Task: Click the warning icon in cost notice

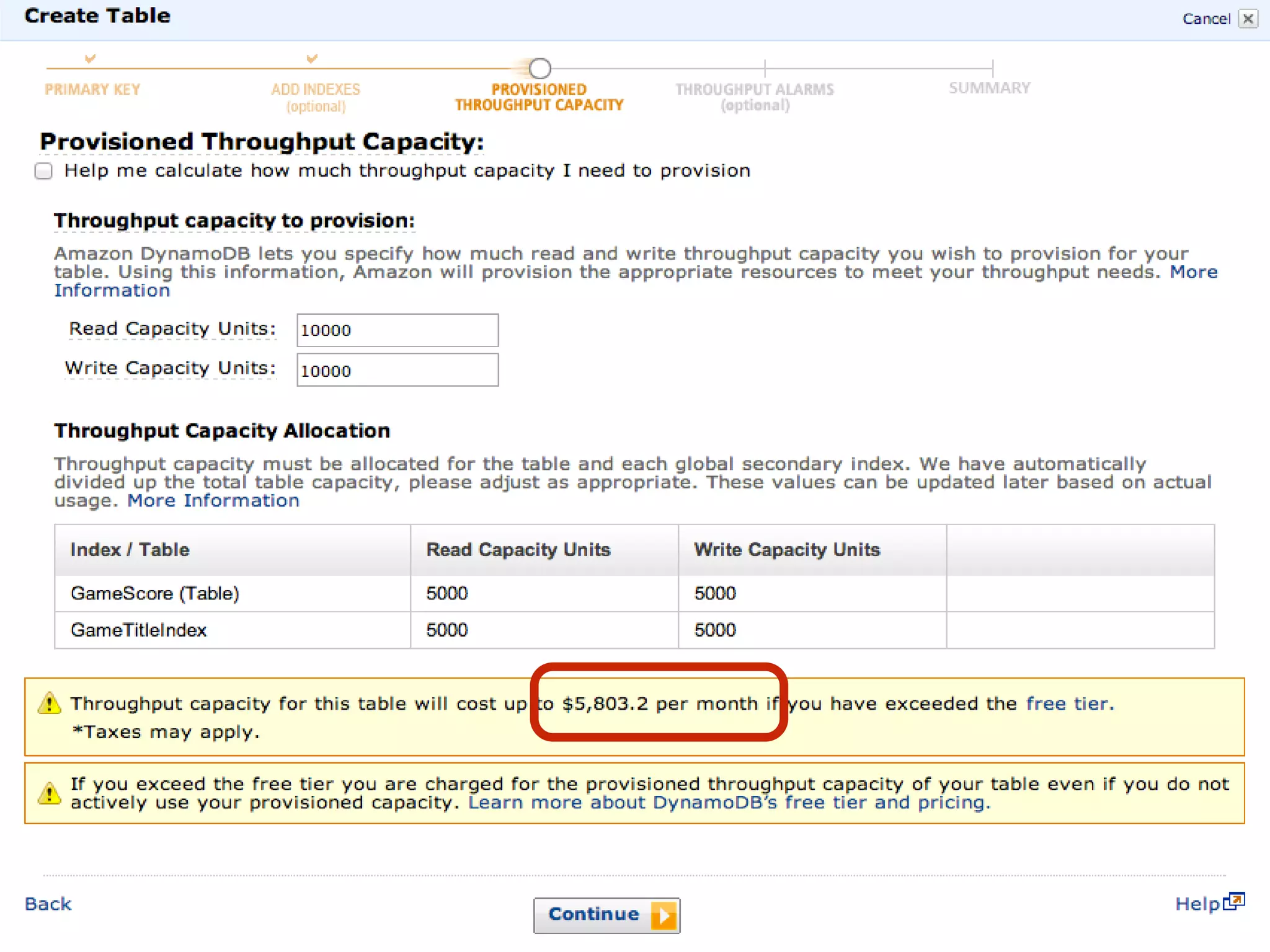Action: click(x=49, y=704)
